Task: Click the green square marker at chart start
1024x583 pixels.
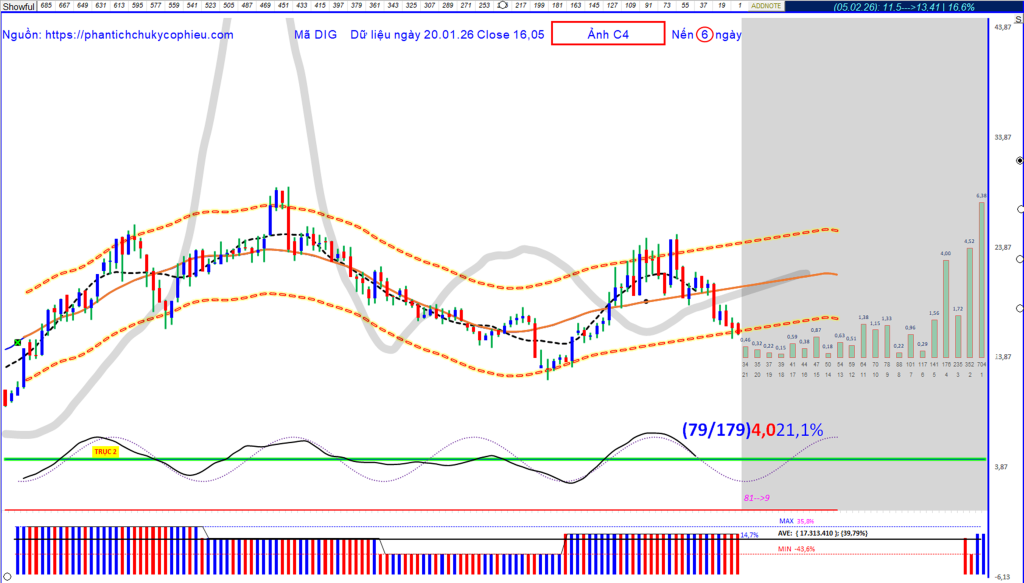Action: [x=17, y=343]
